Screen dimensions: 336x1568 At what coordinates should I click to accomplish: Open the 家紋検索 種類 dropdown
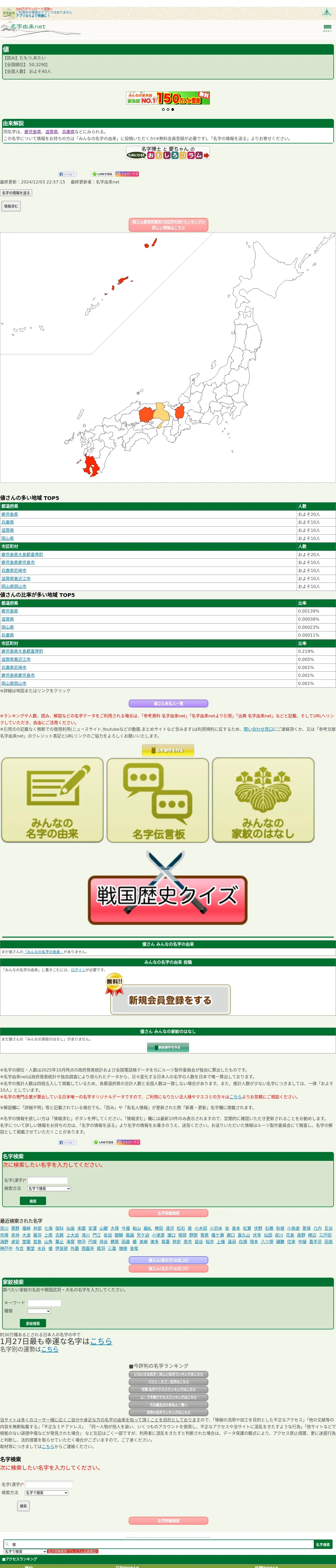tap(39, 1311)
